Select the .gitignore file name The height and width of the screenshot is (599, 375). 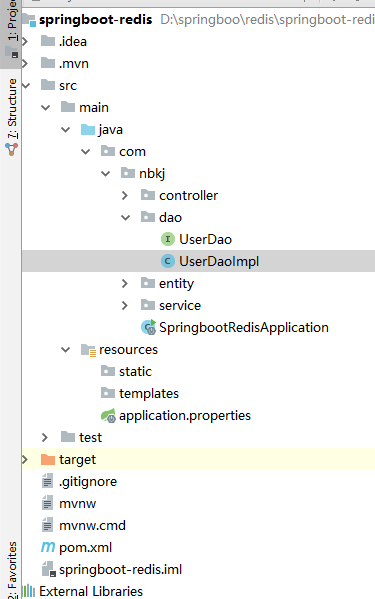tap(88, 482)
